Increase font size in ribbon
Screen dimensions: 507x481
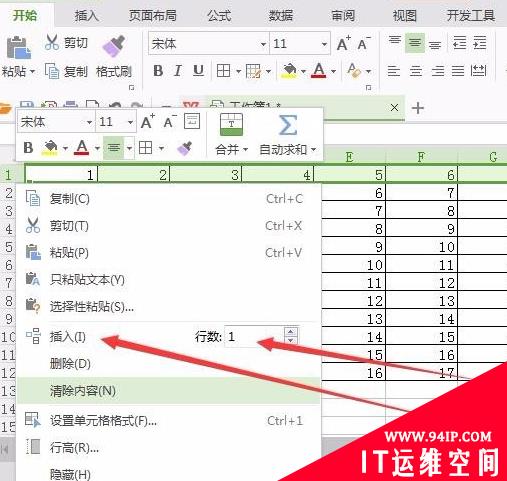point(344,43)
